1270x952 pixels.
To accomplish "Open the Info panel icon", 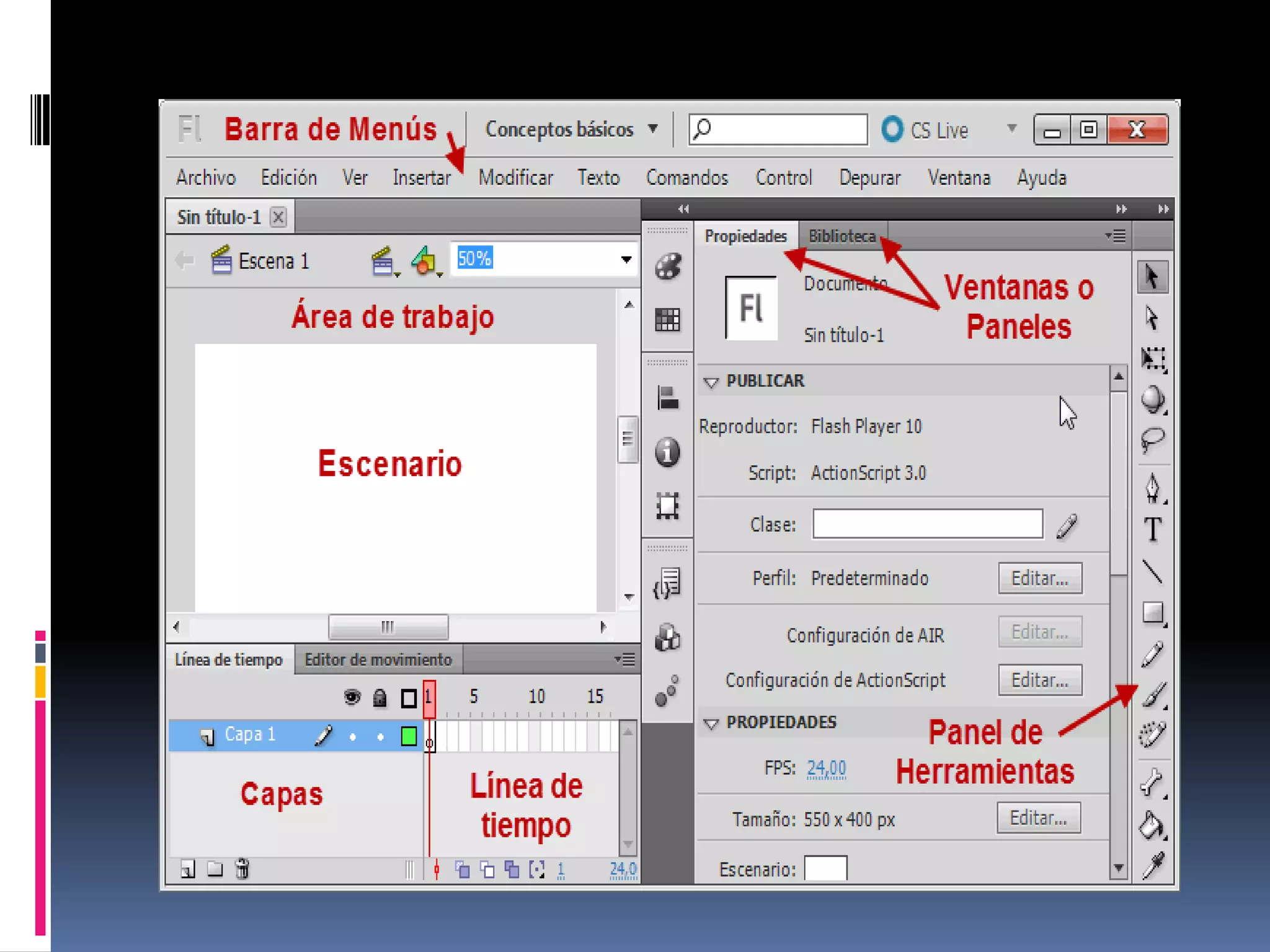I will pyautogui.click(x=667, y=452).
